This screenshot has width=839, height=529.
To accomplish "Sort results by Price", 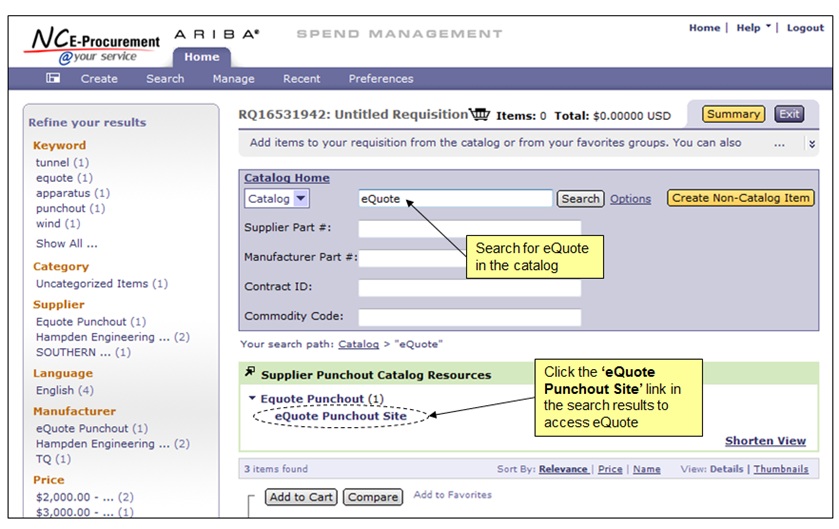I will pyautogui.click(x=610, y=469).
